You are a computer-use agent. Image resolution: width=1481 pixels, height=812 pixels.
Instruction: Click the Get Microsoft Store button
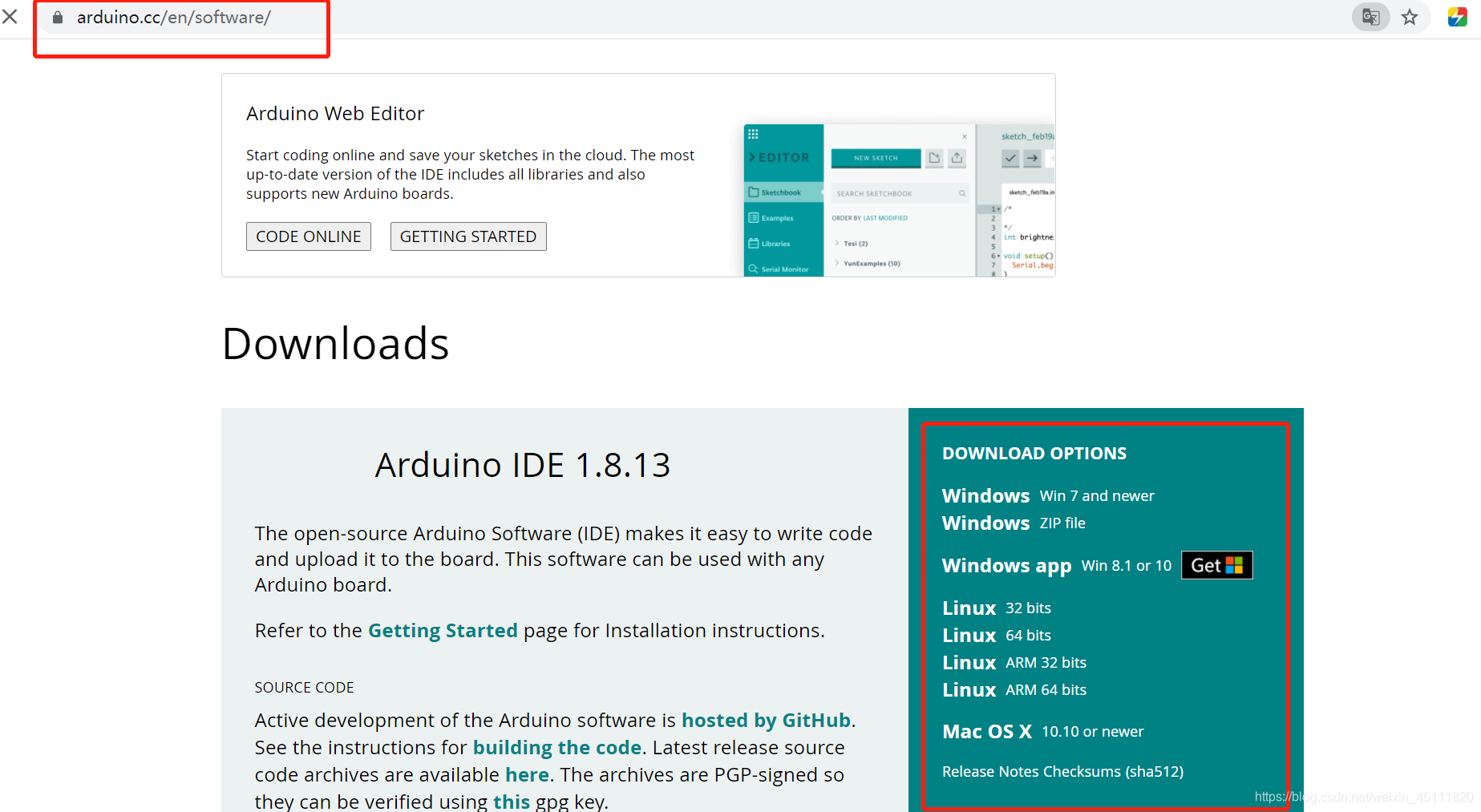pos(1216,565)
